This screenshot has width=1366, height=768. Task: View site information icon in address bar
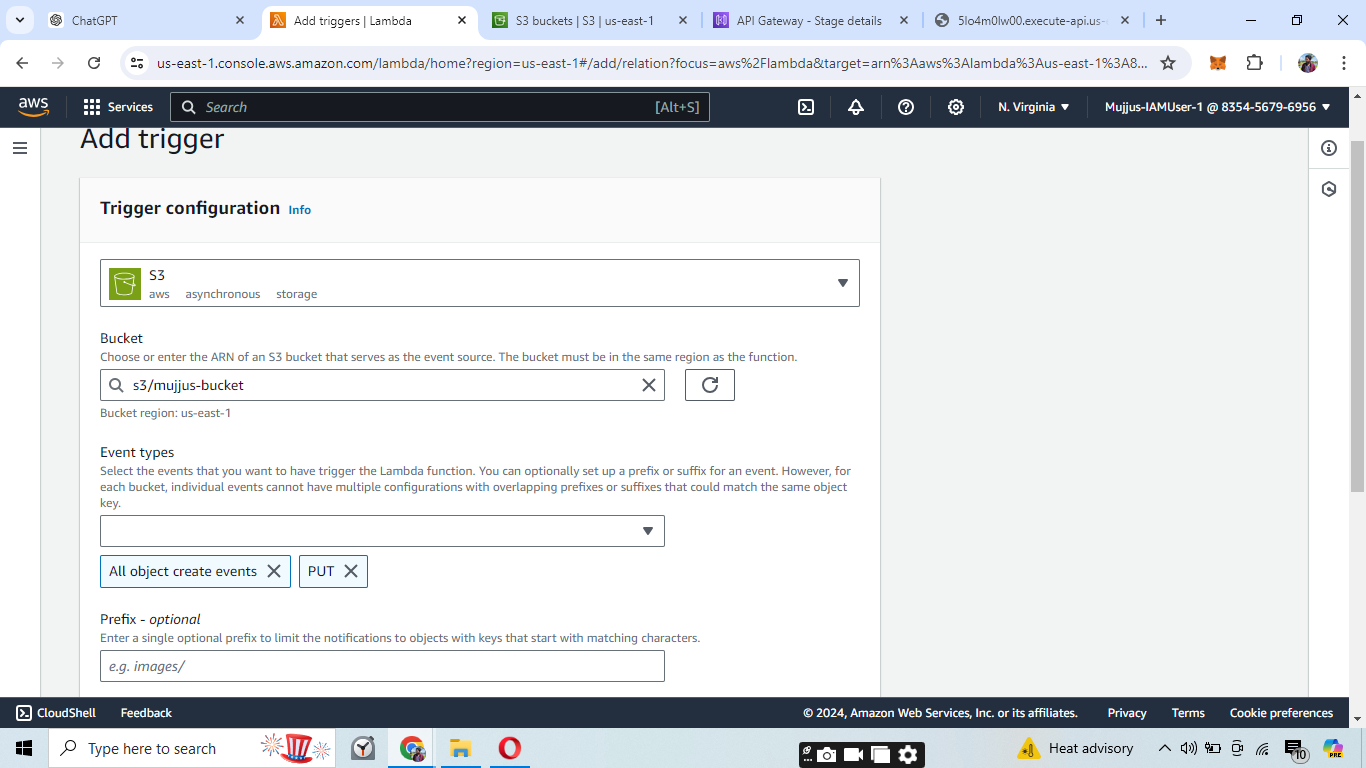138,63
